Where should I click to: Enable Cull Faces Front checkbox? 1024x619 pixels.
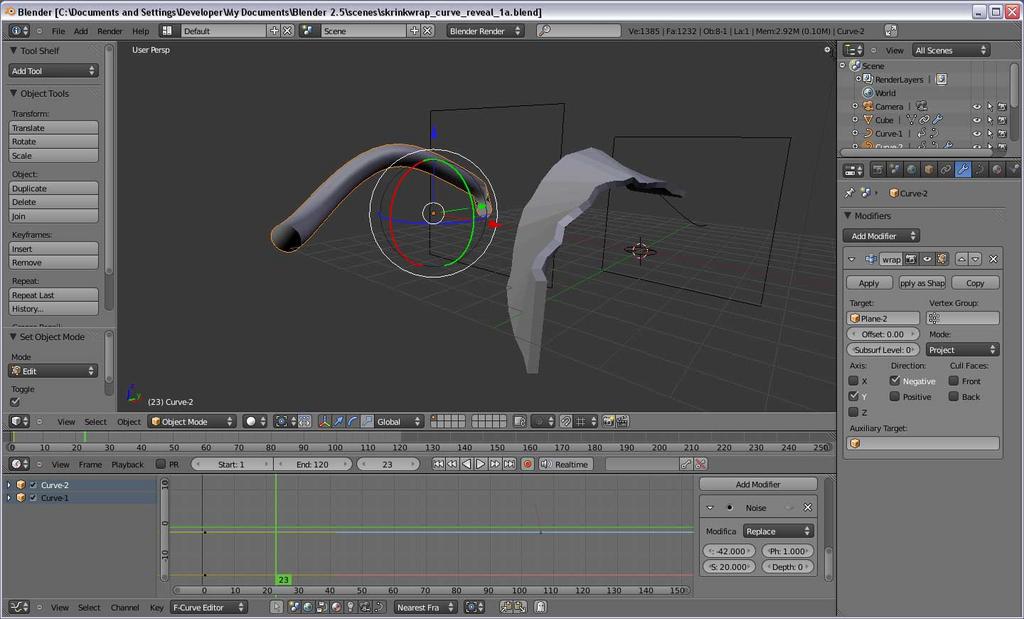point(953,381)
